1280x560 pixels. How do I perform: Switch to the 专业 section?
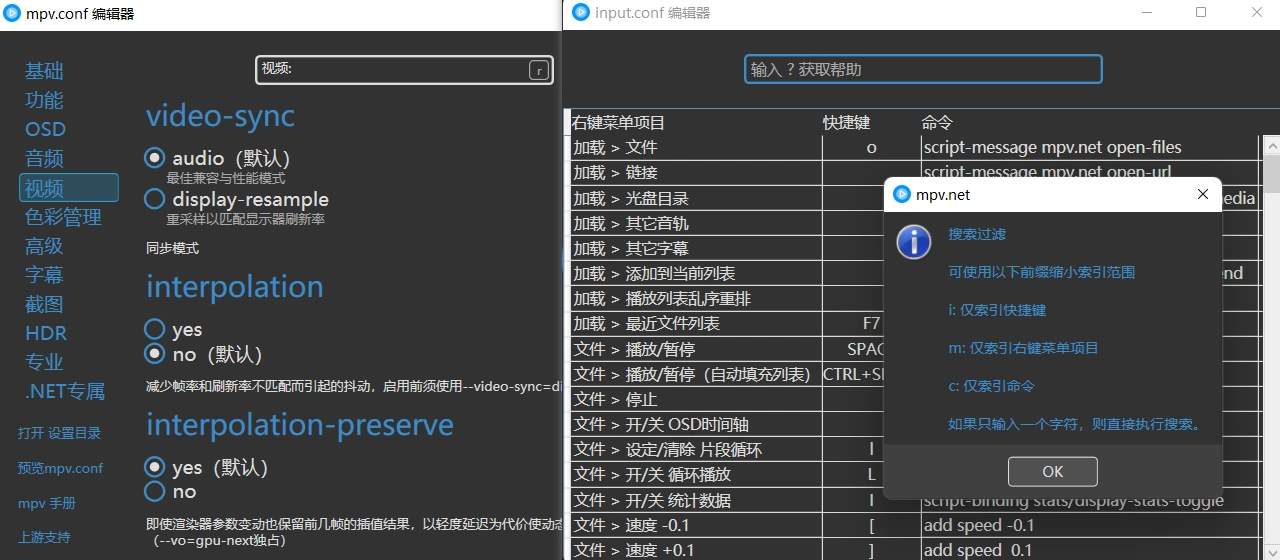click(x=44, y=361)
